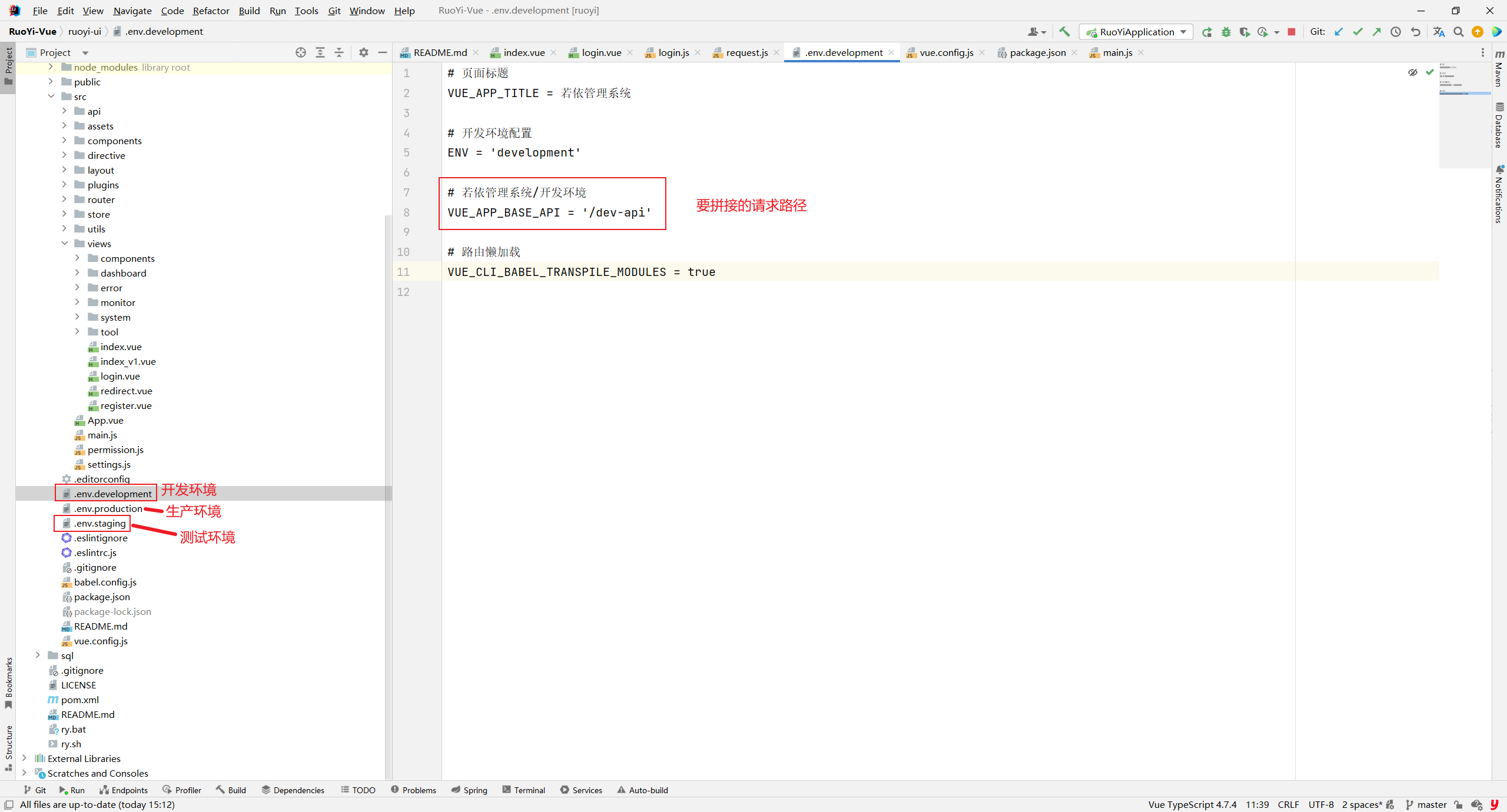Screen dimensions: 1507x812
Task: Expand the views folder in project tree
Action: point(64,243)
